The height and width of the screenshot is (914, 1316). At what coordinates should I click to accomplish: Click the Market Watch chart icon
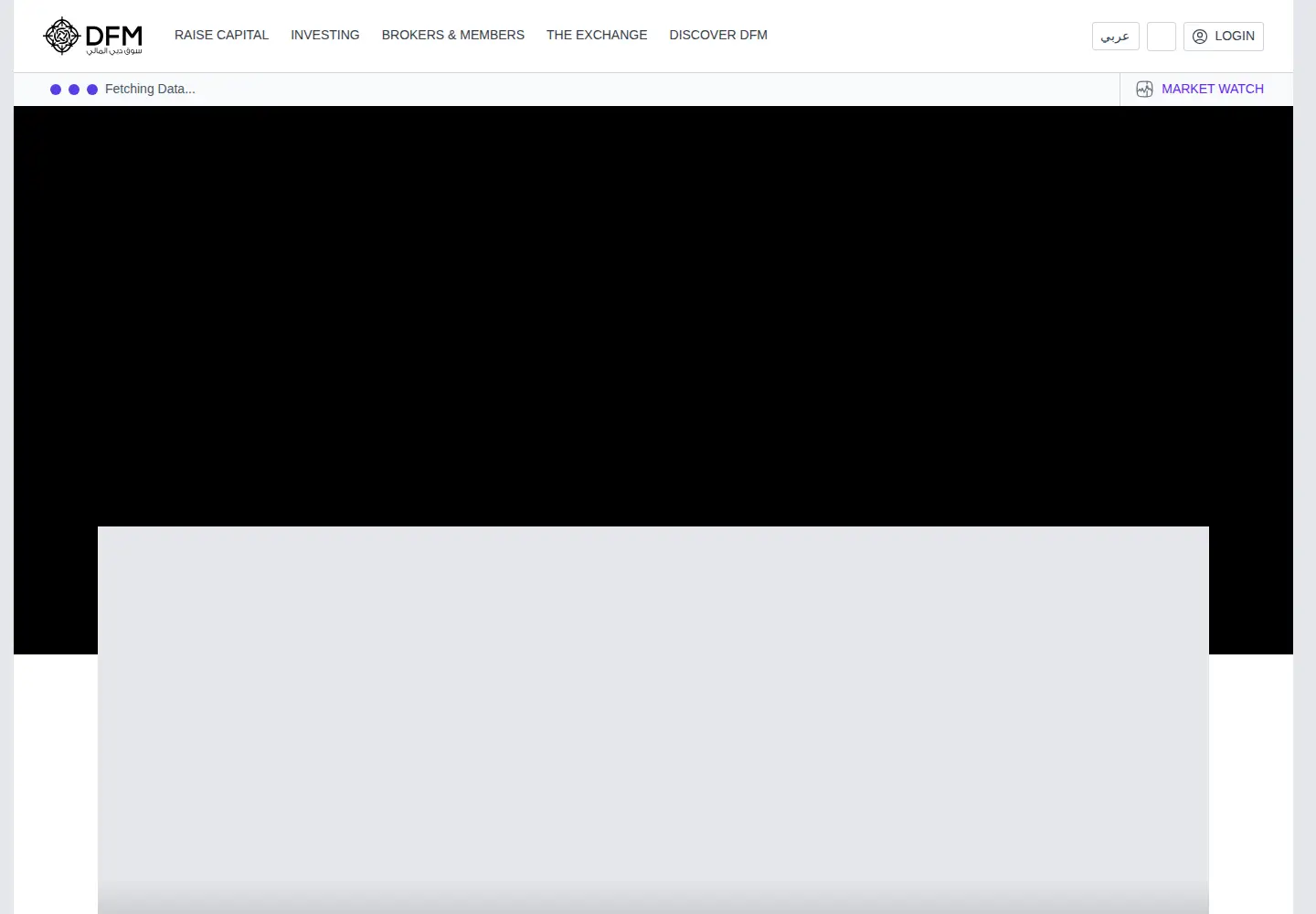pyautogui.click(x=1144, y=89)
